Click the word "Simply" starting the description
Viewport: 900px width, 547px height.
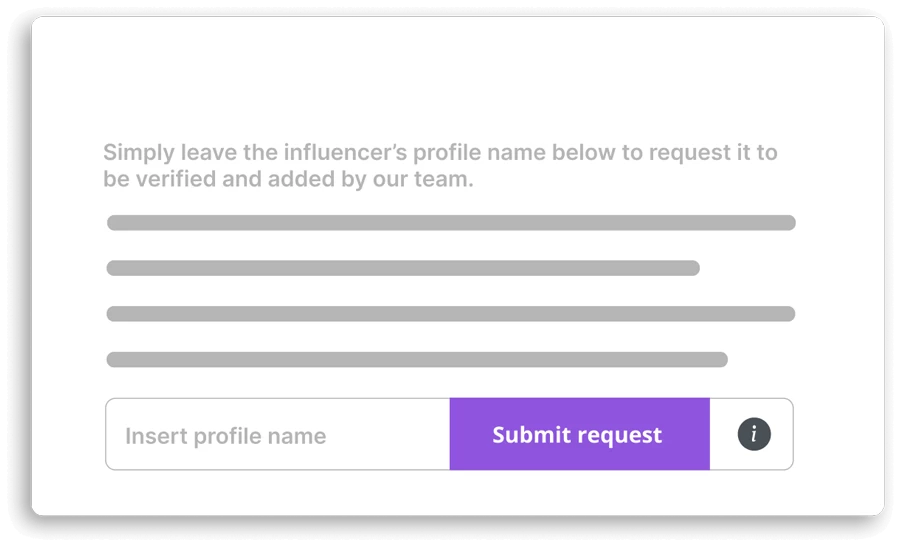[x=139, y=154]
